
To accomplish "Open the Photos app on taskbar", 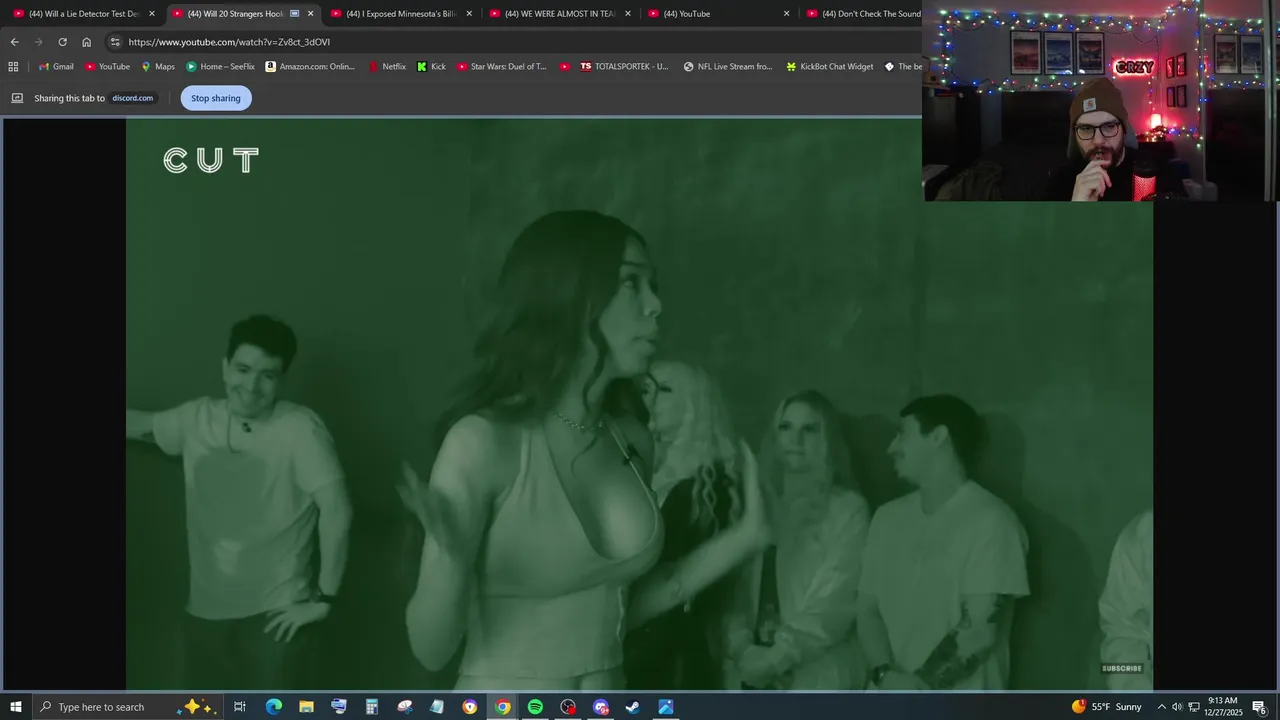I will tap(665, 707).
